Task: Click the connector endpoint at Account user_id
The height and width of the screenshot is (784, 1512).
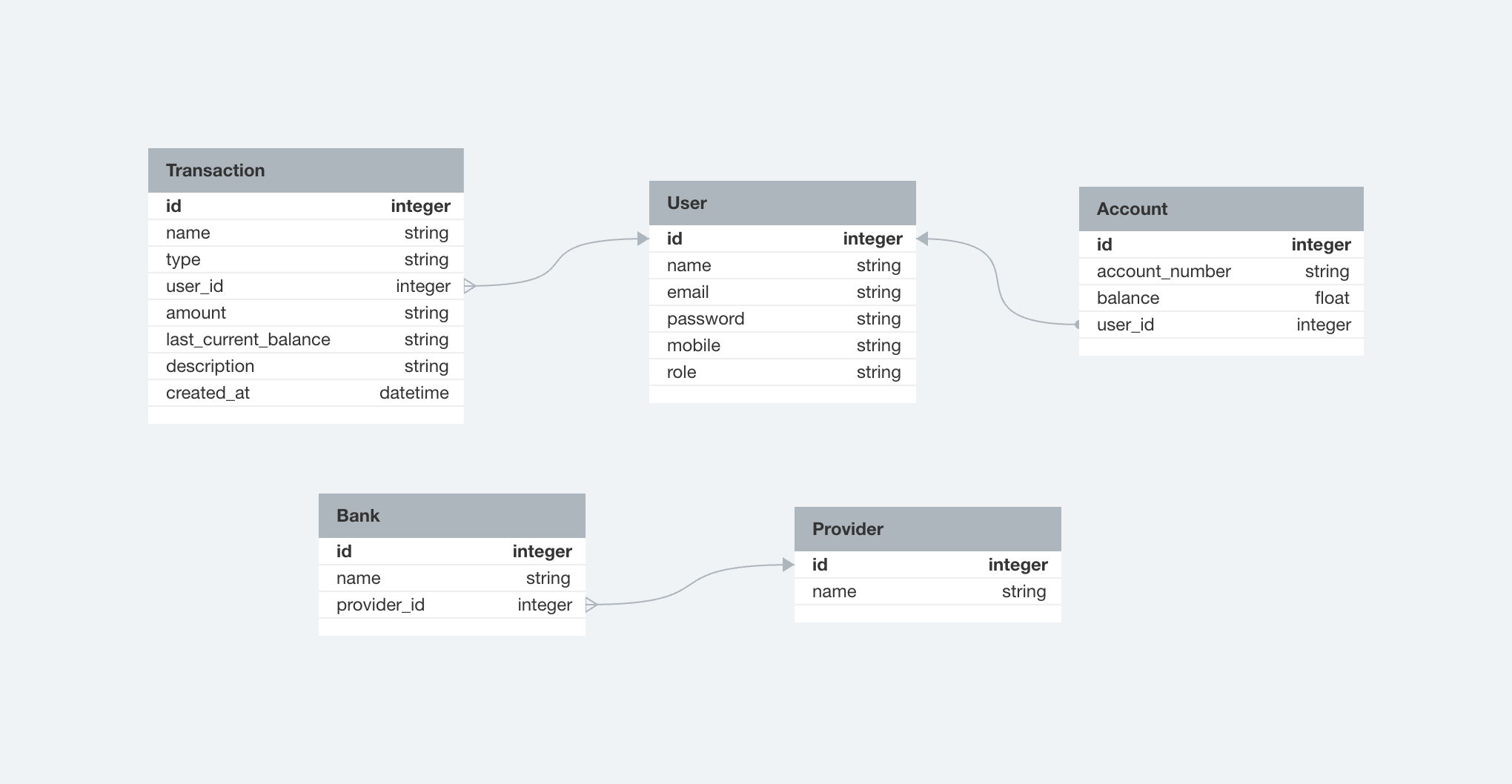Action: click(1077, 325)
